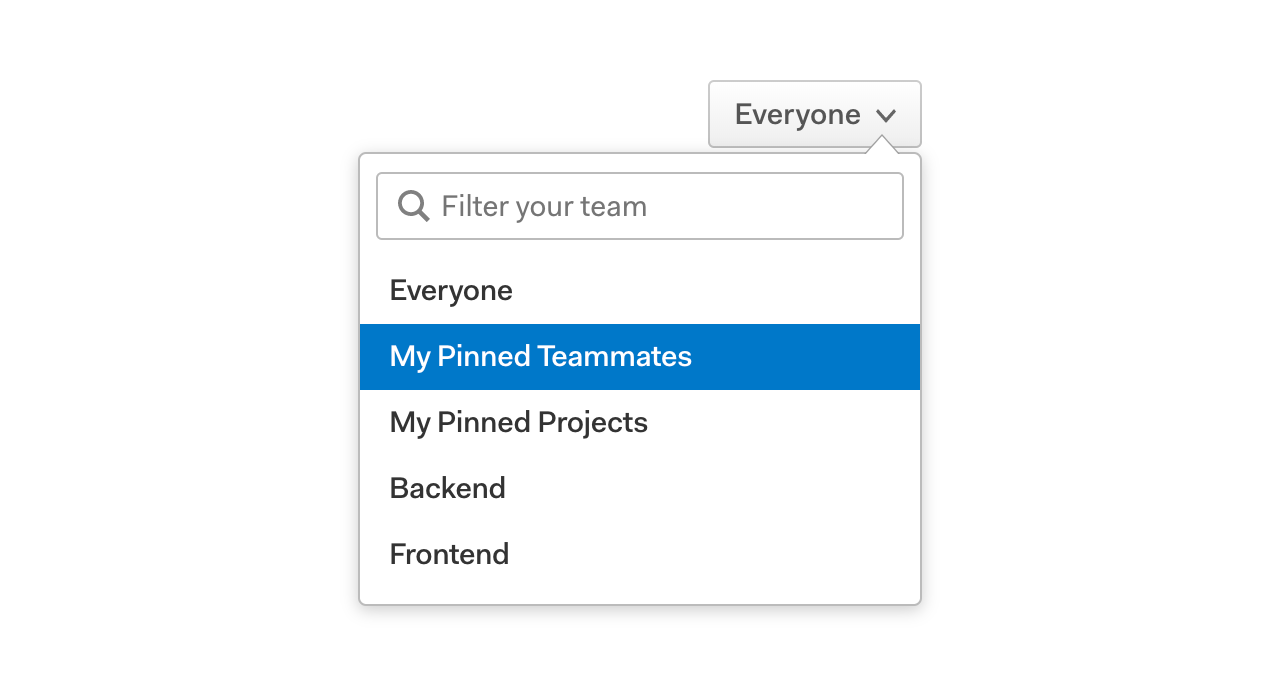Switch the filter to My Pinned Projects
1280x686 pixels.
640,423
